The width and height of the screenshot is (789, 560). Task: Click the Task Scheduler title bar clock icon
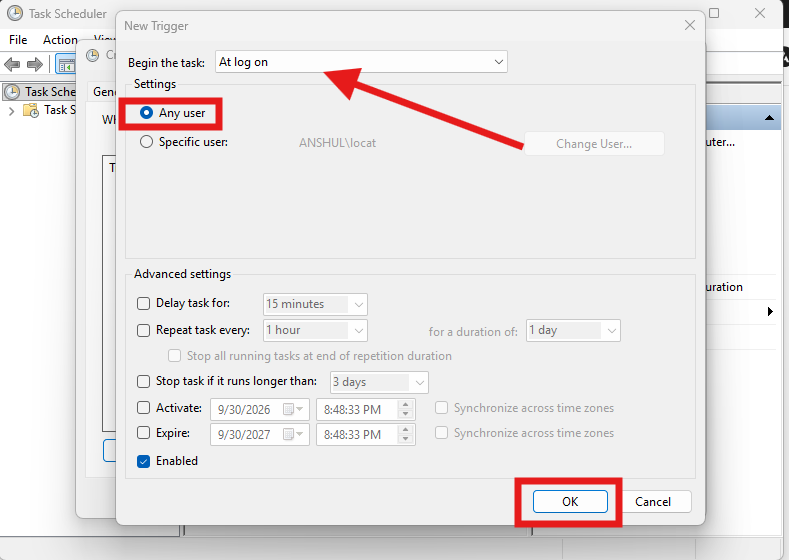tap(15, 13)
